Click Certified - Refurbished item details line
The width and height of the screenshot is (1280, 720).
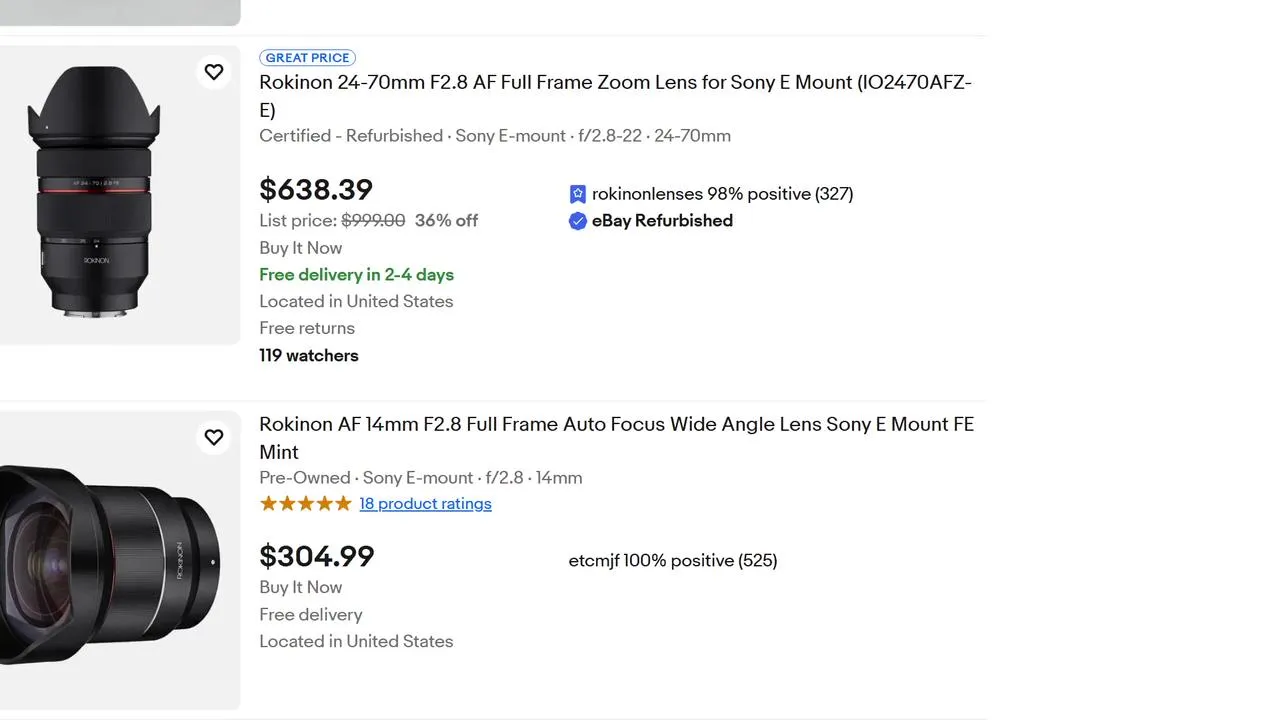click(x=494, y=136)
